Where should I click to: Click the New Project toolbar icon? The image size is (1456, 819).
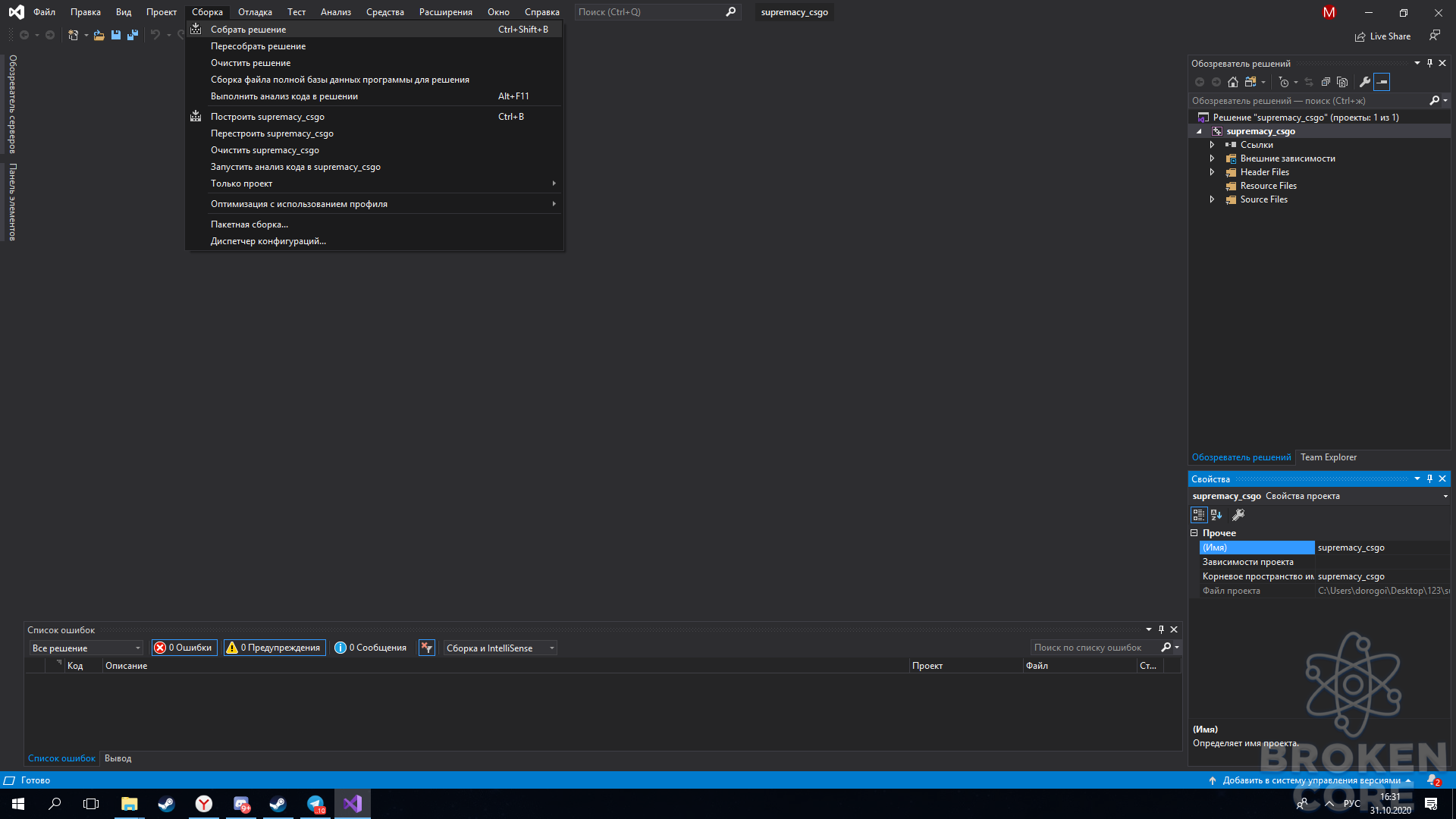pos(73,35)
